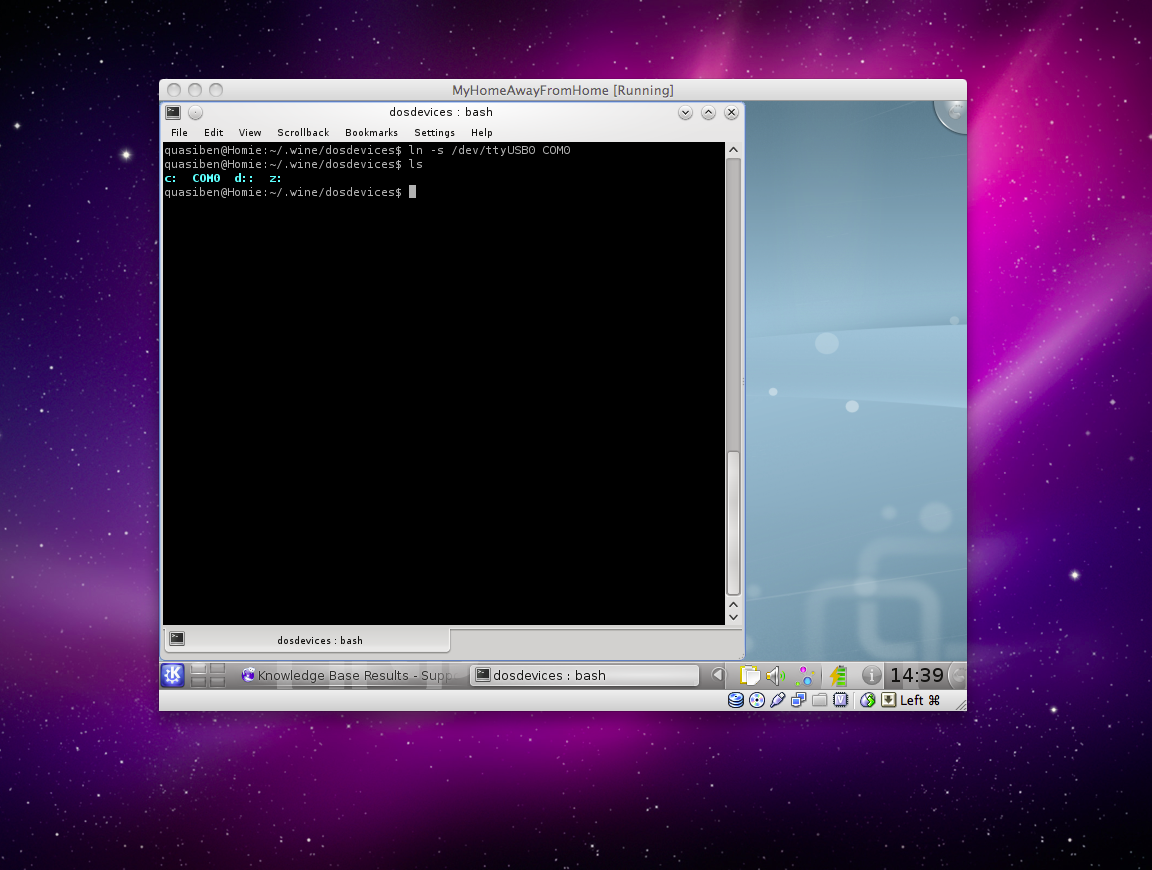Click VirtualBox virtualization status icon

(840, 700)
